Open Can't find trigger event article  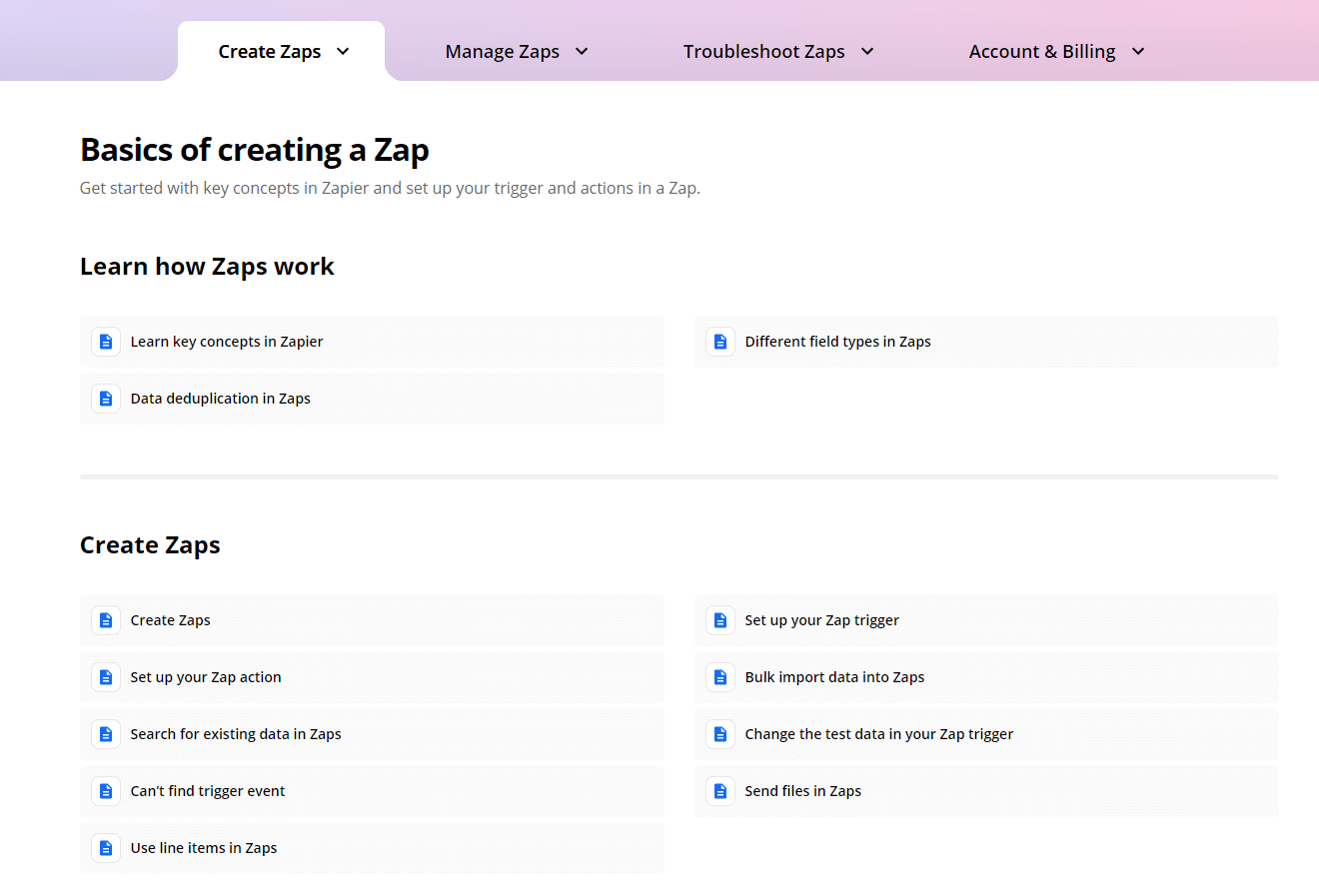(x=372, y=791)
